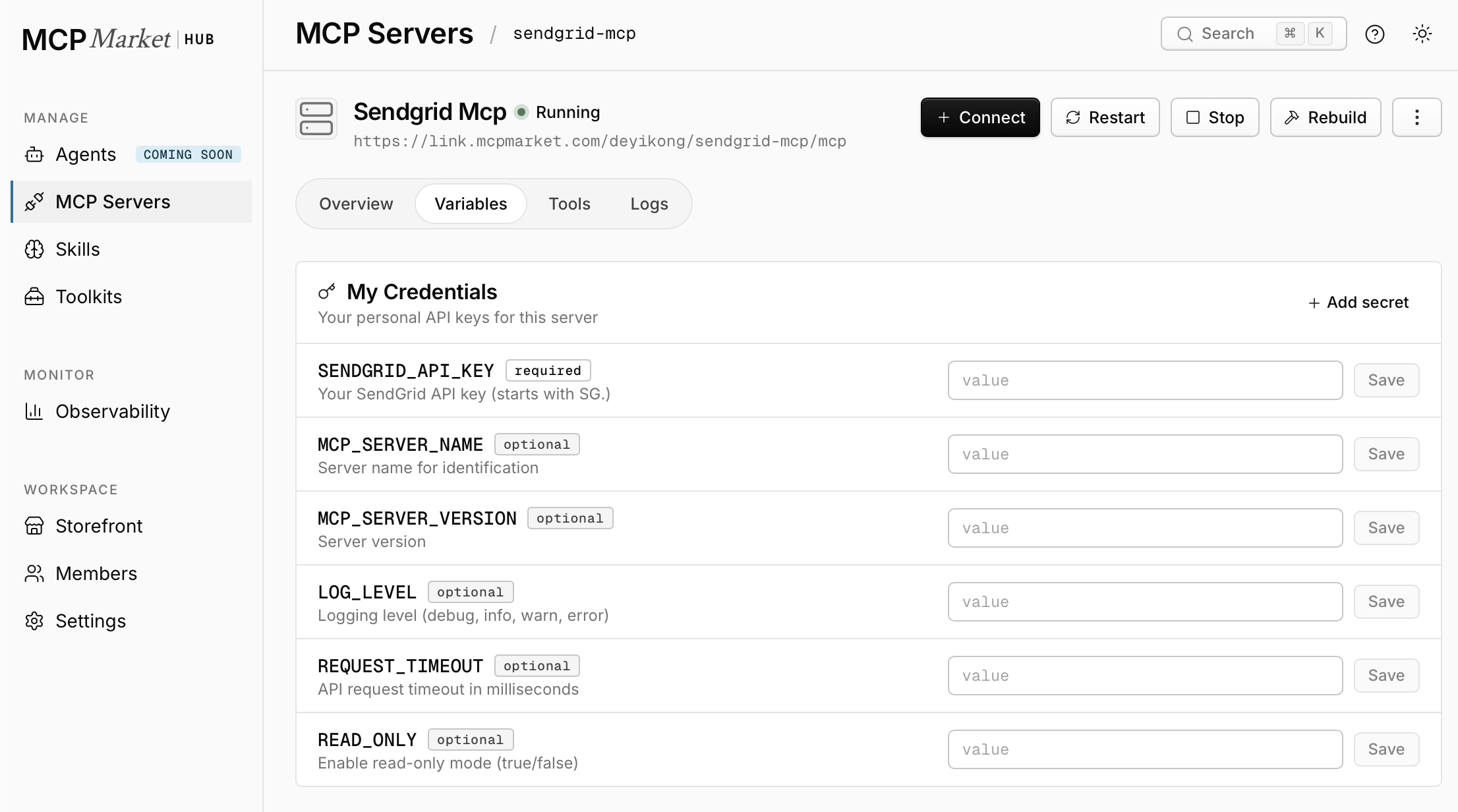The height and width of the screenshot is (812, 1458).
Task: Open Toolkits in the sidebar
Action: [x=132, y=297]
